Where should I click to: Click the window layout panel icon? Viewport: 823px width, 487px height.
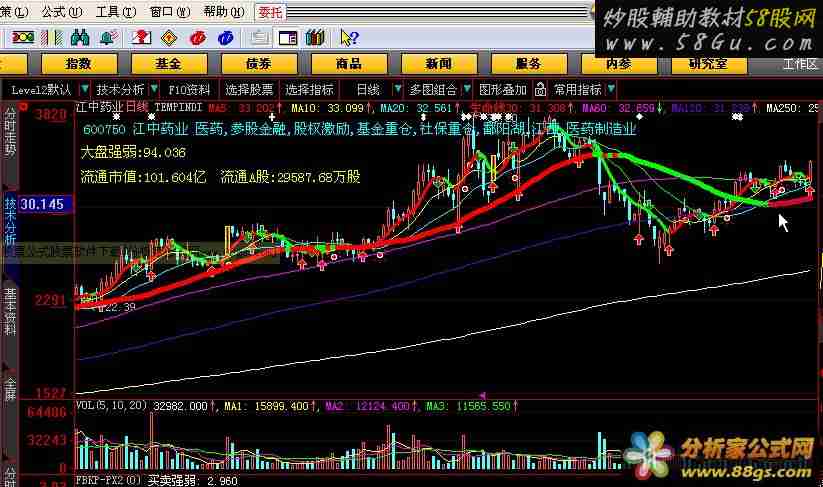pos(288,38)
